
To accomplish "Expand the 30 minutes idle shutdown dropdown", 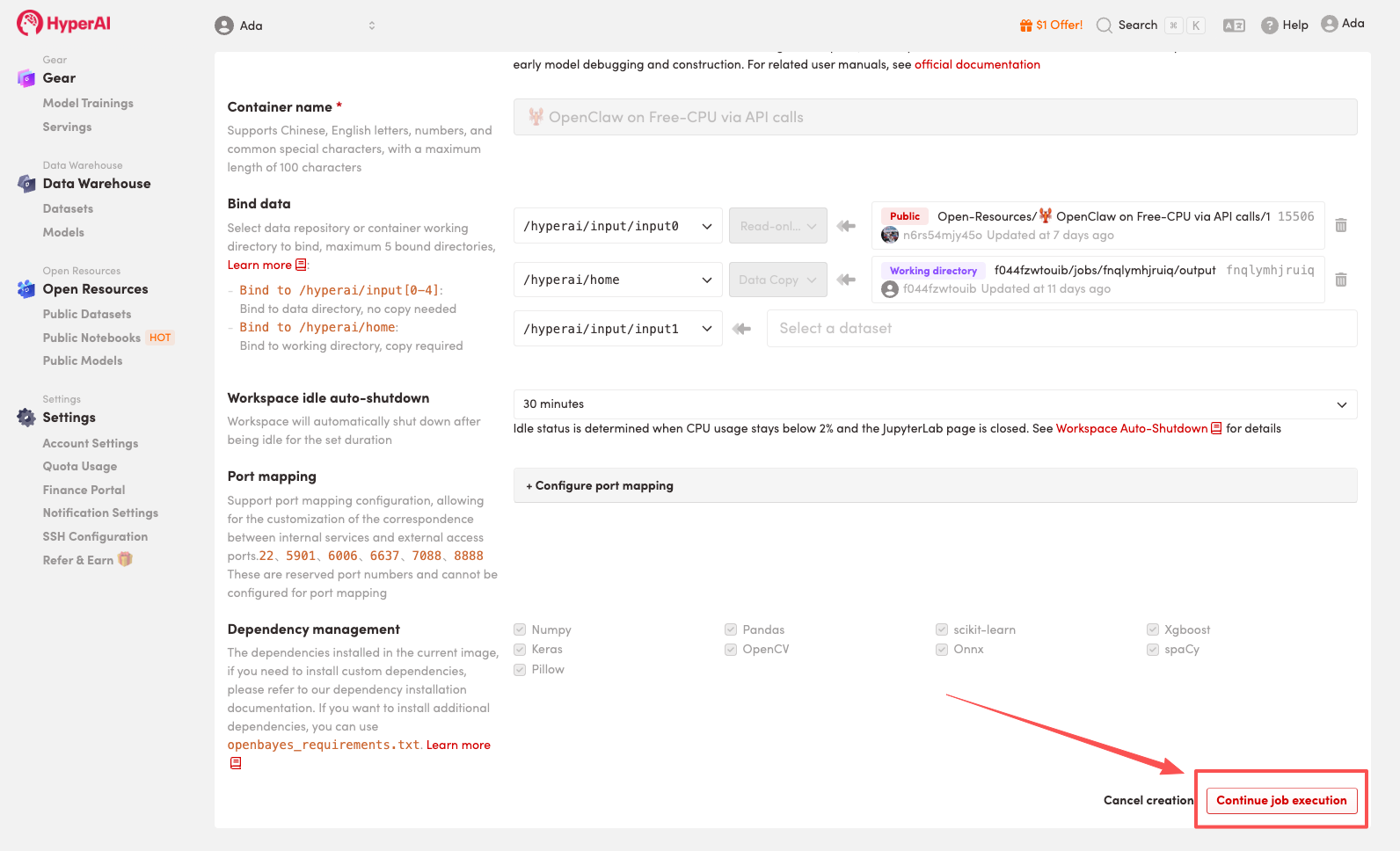I will [x=934, y=404].
